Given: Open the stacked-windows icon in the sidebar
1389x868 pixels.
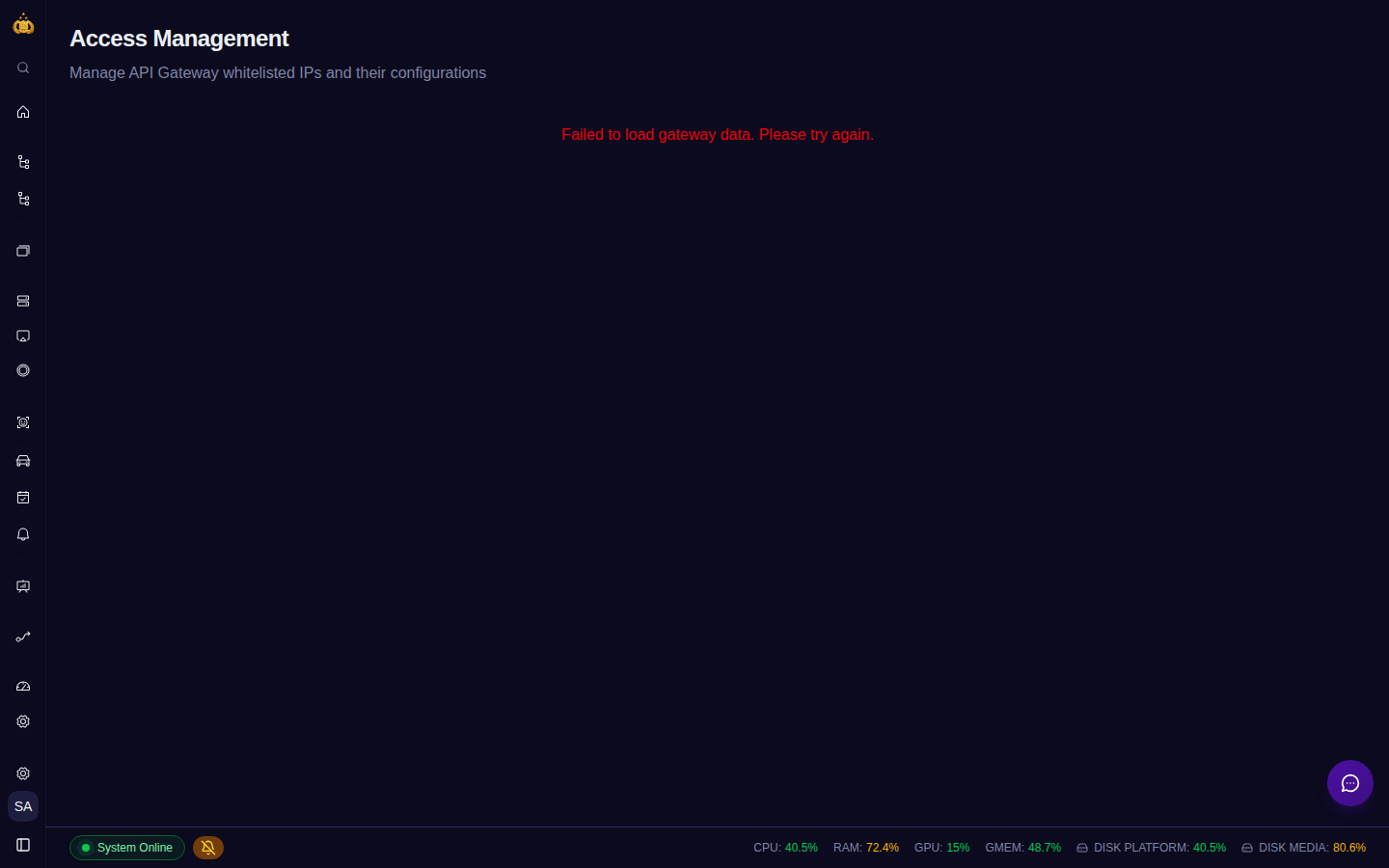Looking at the screenshot, I should coord(23,251).
